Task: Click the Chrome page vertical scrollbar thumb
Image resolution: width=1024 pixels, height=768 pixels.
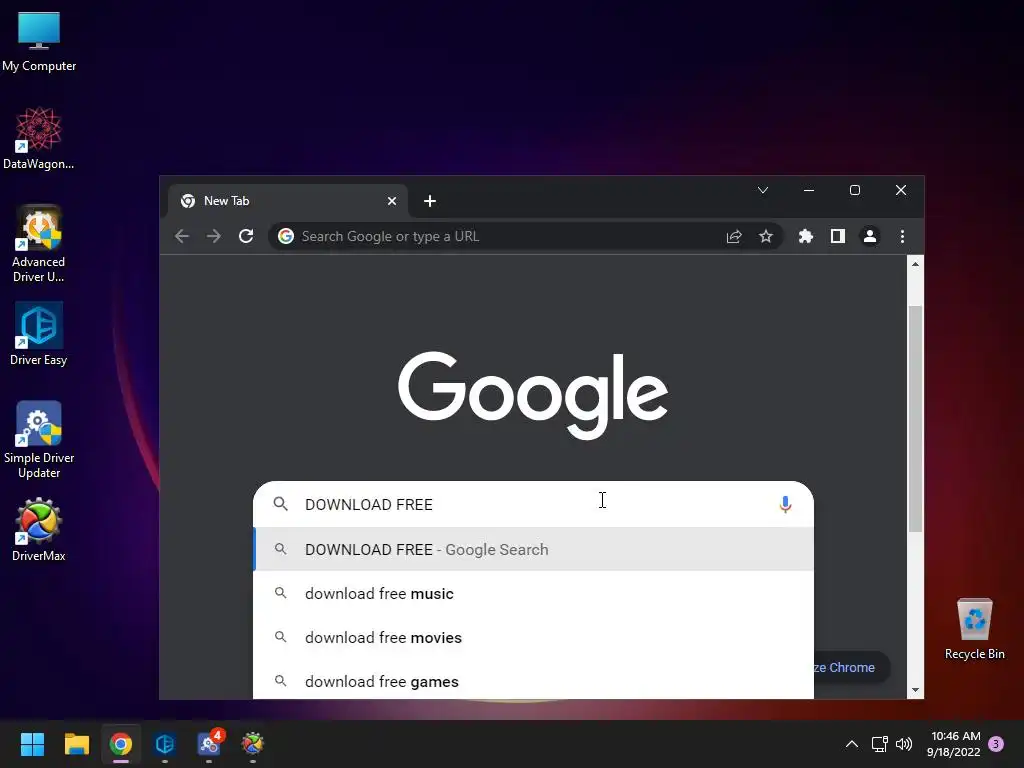Action: (x=915, y=418)
